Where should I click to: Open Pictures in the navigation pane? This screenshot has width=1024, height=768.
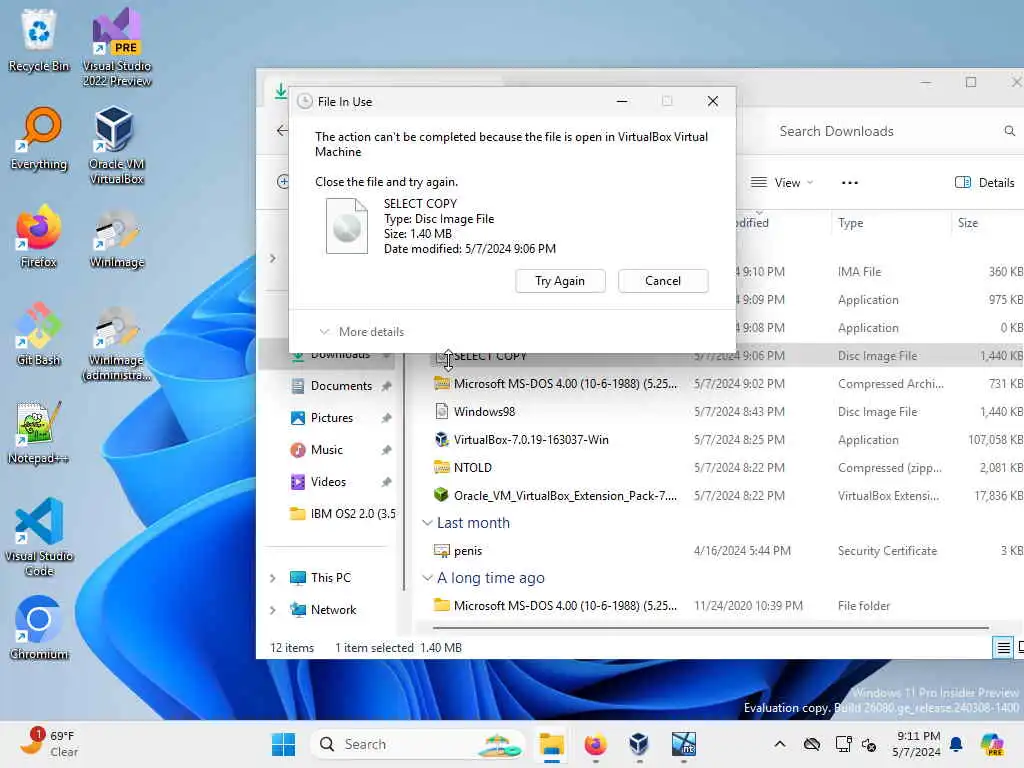[x=332, y=418]
